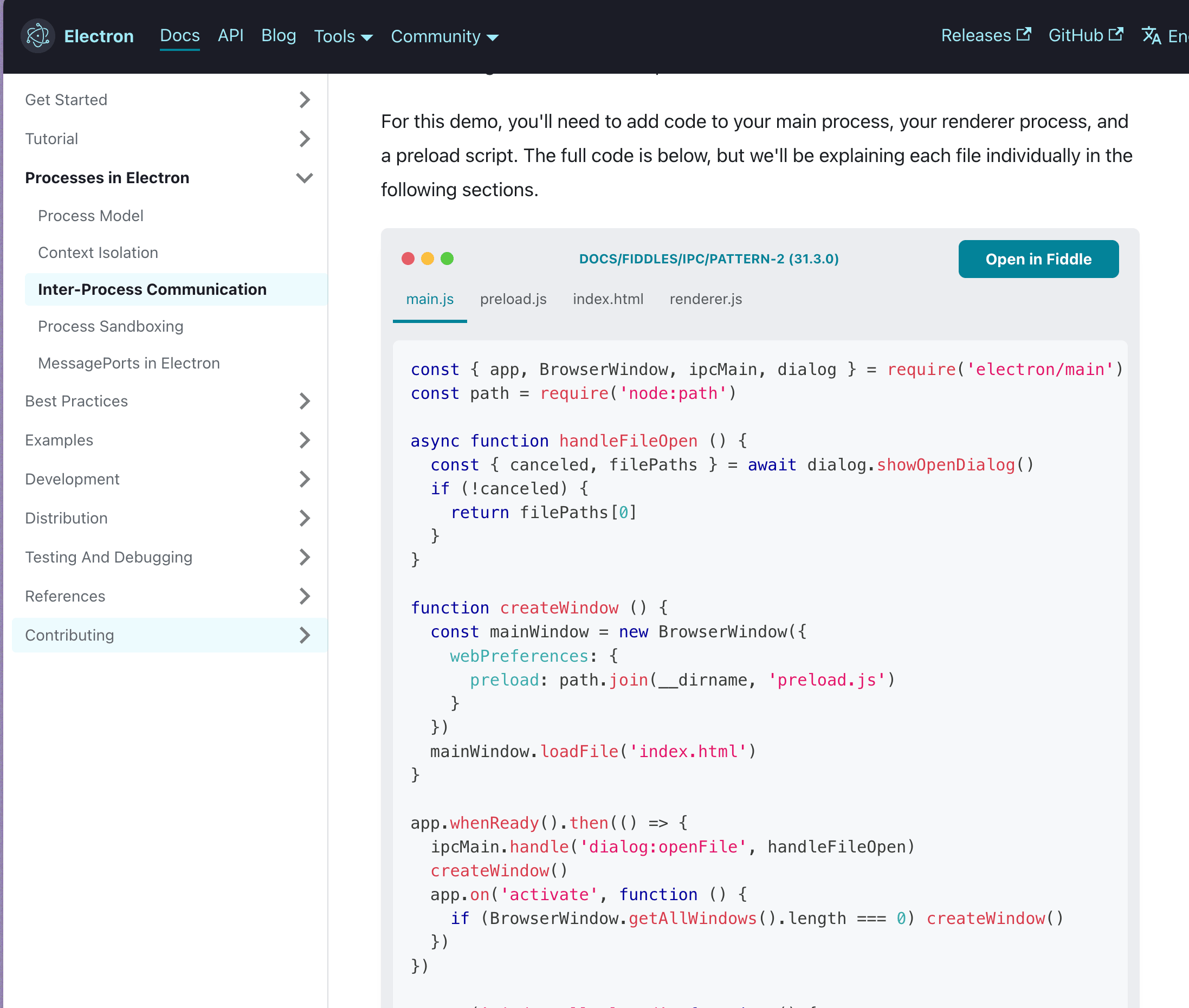Viewport: 1189px width, 1008px height.
Task: Go to the API nav item
Action: click(x=230, y=35)
